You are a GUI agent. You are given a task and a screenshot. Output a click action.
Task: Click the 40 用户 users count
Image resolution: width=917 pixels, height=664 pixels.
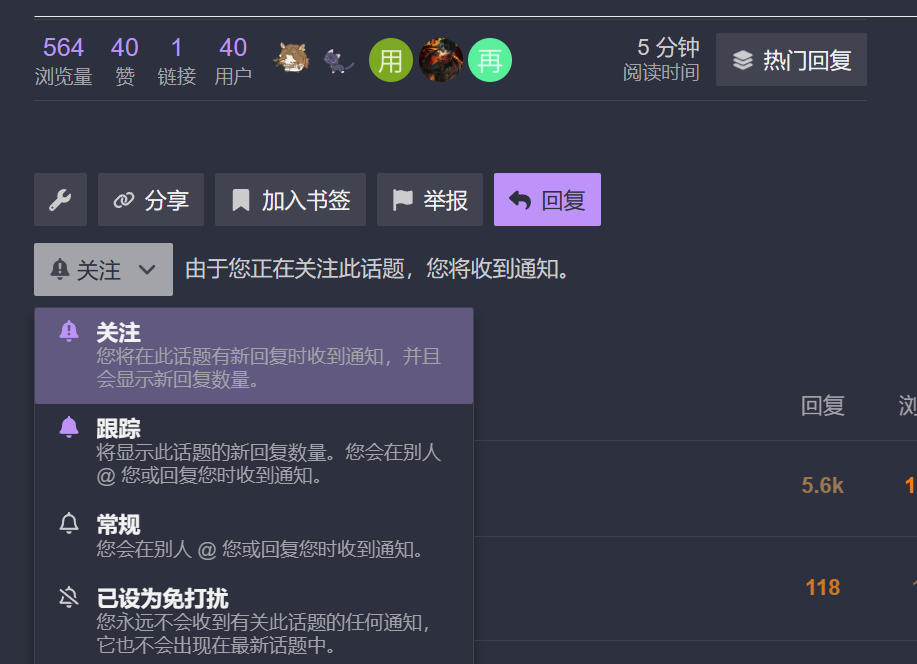(x=233, y=61)
